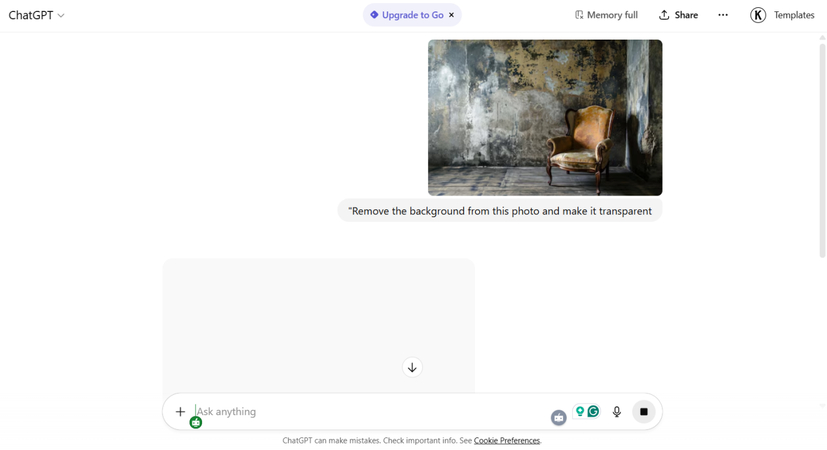Image resolution: width=827 pixels, height=450 pixels.
Task: Click the loading image placeholder in response
Action: pos(319,325)
